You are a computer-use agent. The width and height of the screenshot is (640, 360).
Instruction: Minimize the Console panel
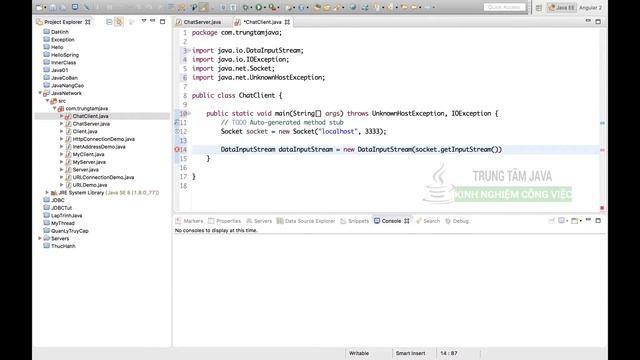[x=588, y=220]
